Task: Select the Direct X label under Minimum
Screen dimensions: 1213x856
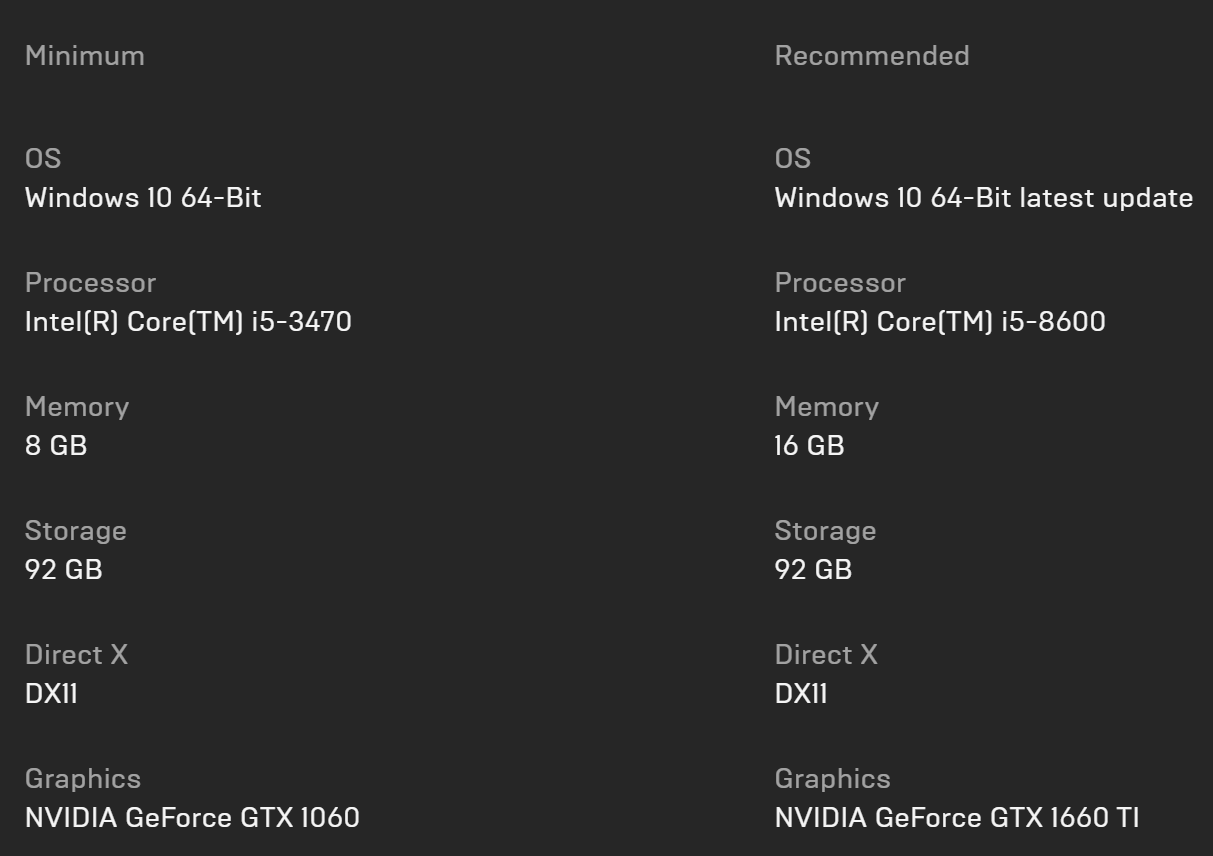Action: pyautogui.click(x=77, y=655)
